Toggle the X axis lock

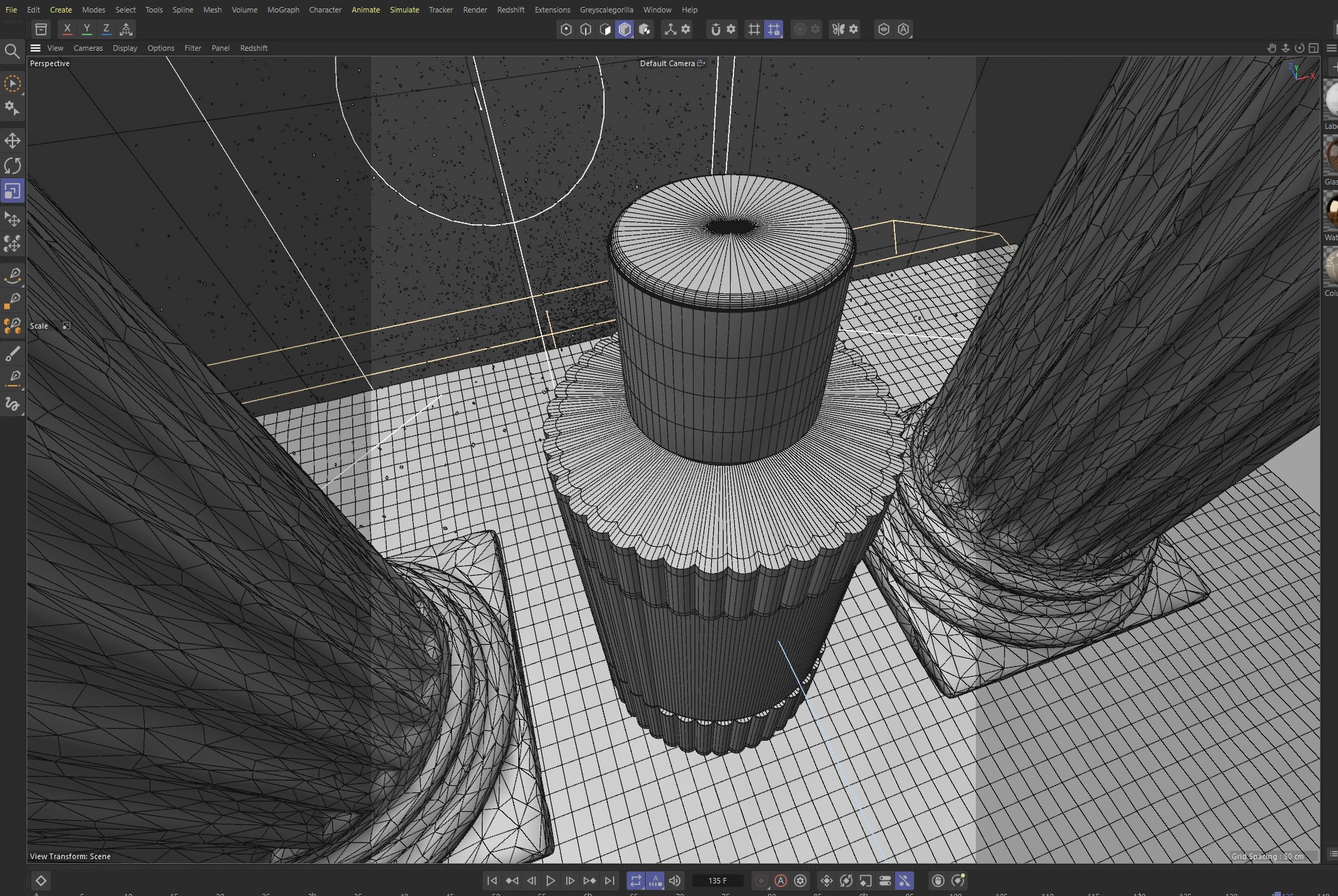click(67, 29)
